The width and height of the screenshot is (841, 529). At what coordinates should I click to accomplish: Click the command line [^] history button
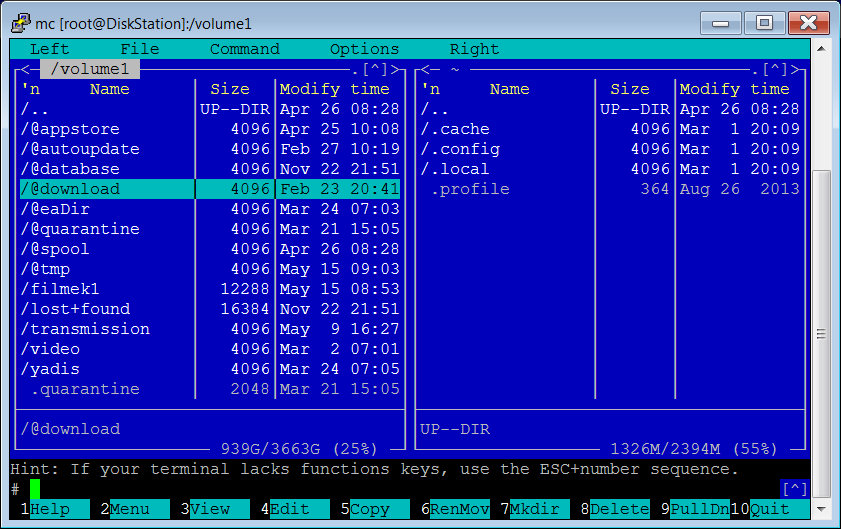(795, 489)
